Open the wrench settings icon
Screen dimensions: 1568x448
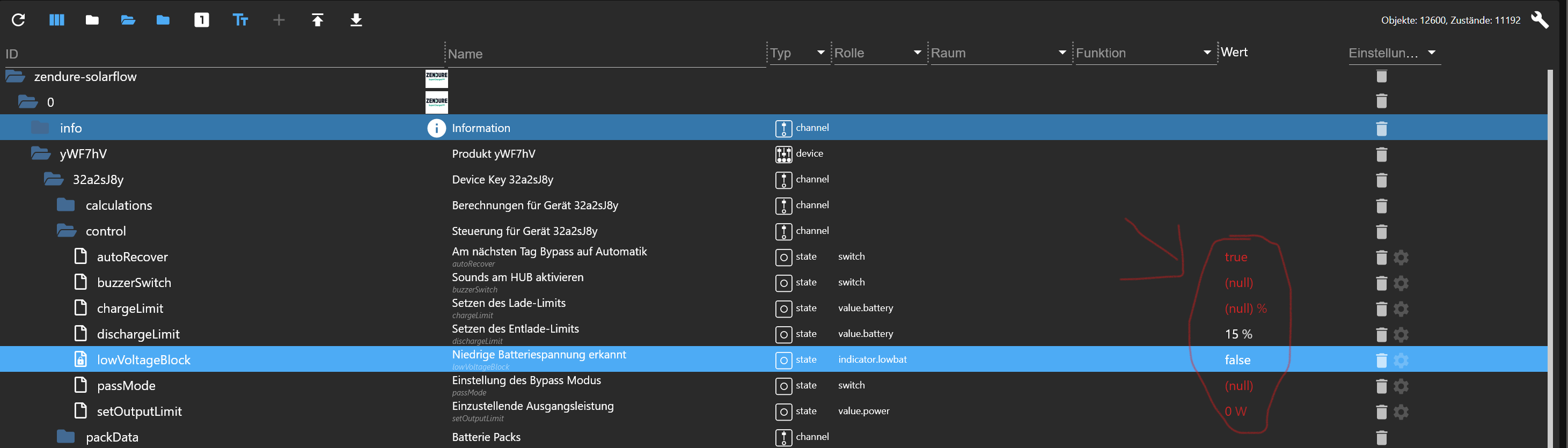click(x=1540, y=20)
